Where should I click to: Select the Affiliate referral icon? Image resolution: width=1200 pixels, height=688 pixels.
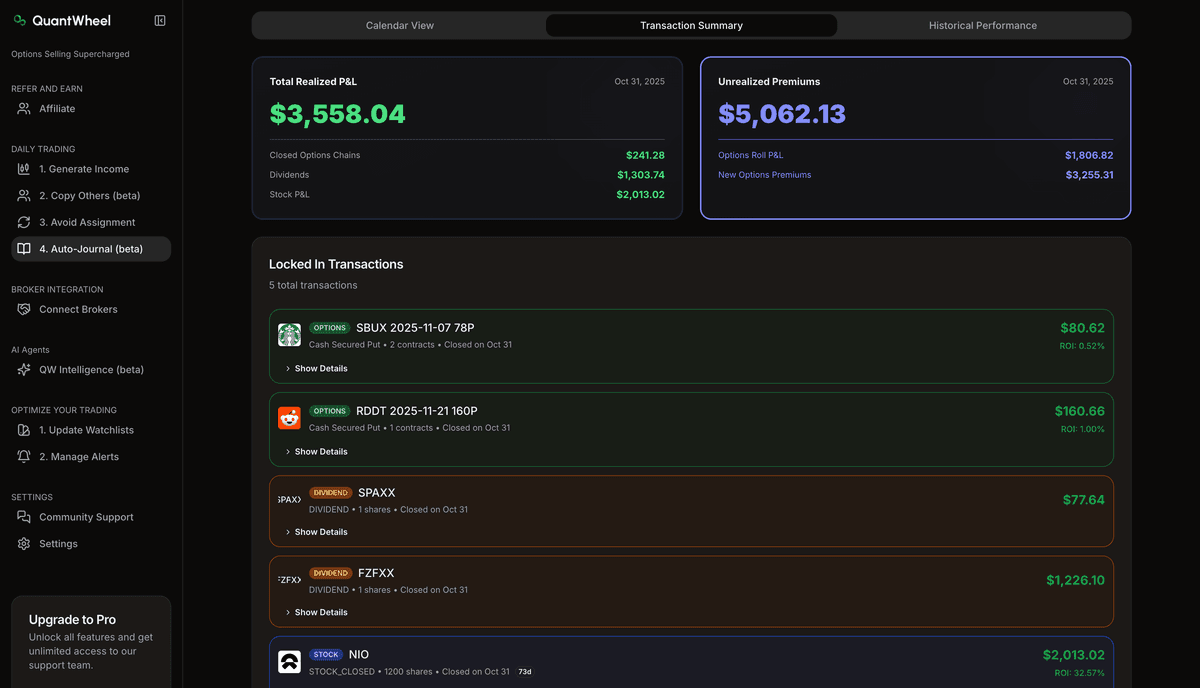(x=24, y=108)
